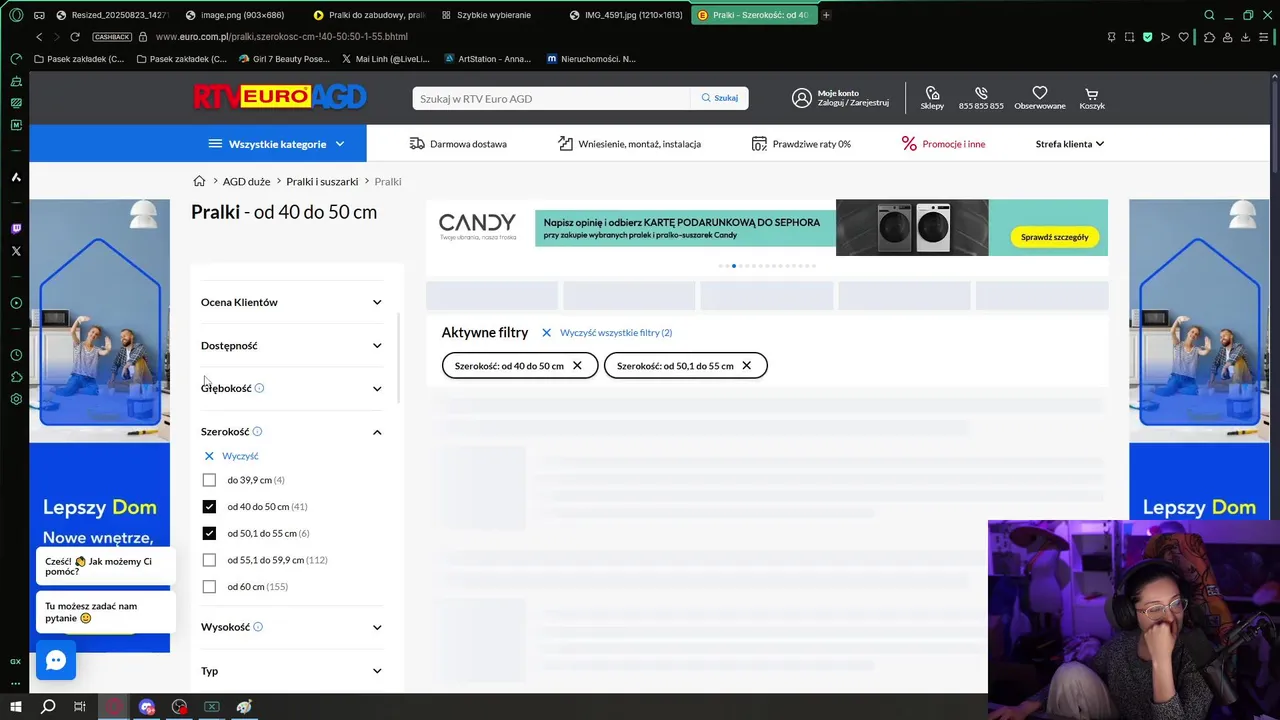Click the Szukaj search button
The image size is (1280, 720).
coord(720,98)
